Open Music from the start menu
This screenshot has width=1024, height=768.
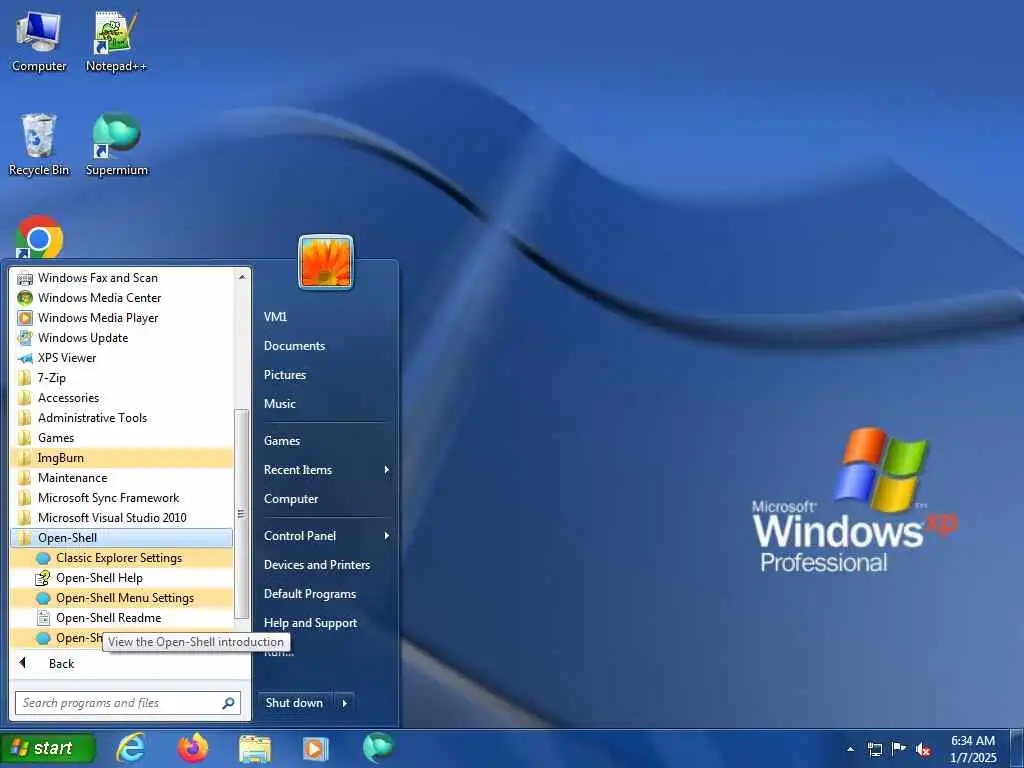click(280, 404)
